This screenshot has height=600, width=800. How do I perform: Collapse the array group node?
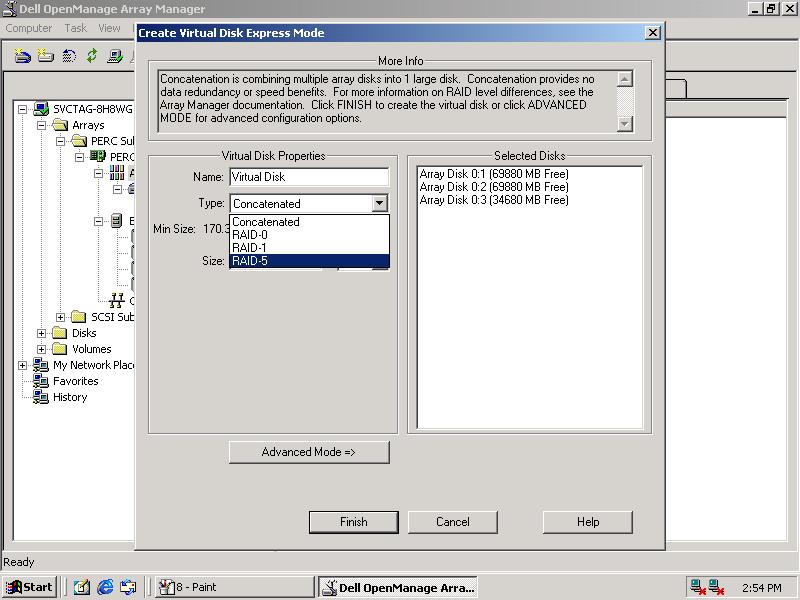[98, 173]
